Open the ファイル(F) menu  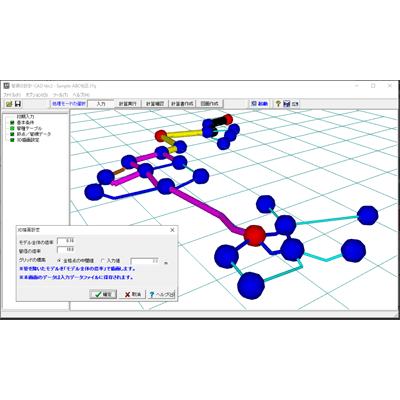12,95
